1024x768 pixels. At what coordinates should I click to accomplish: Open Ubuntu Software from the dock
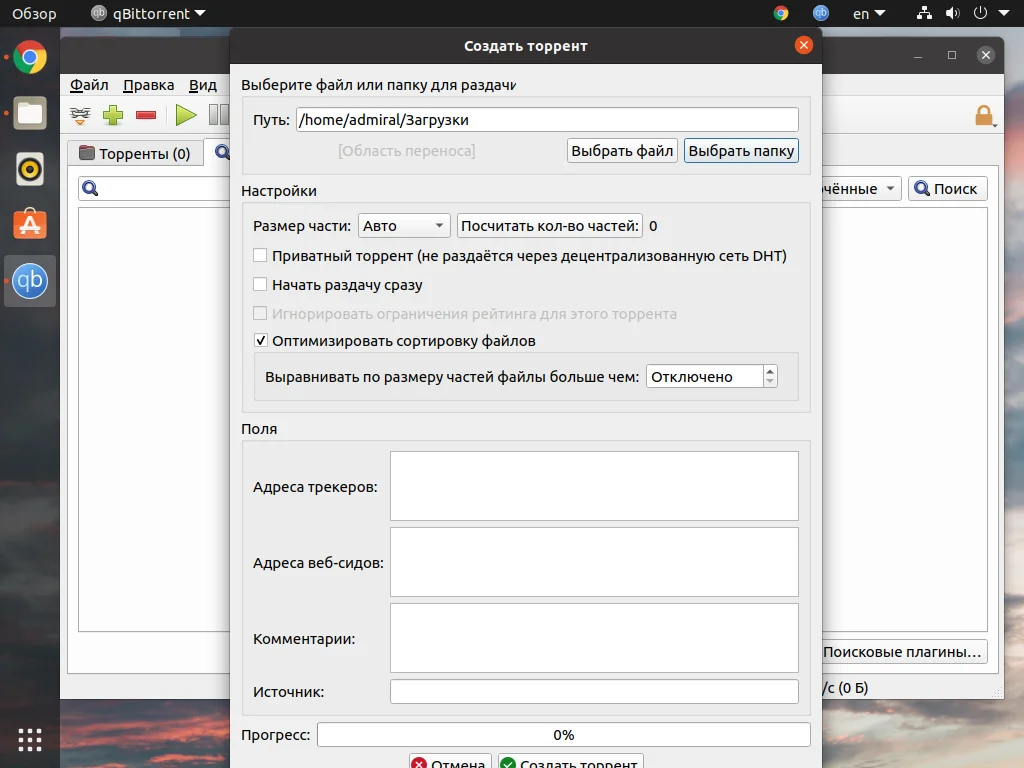pos(29,225)
